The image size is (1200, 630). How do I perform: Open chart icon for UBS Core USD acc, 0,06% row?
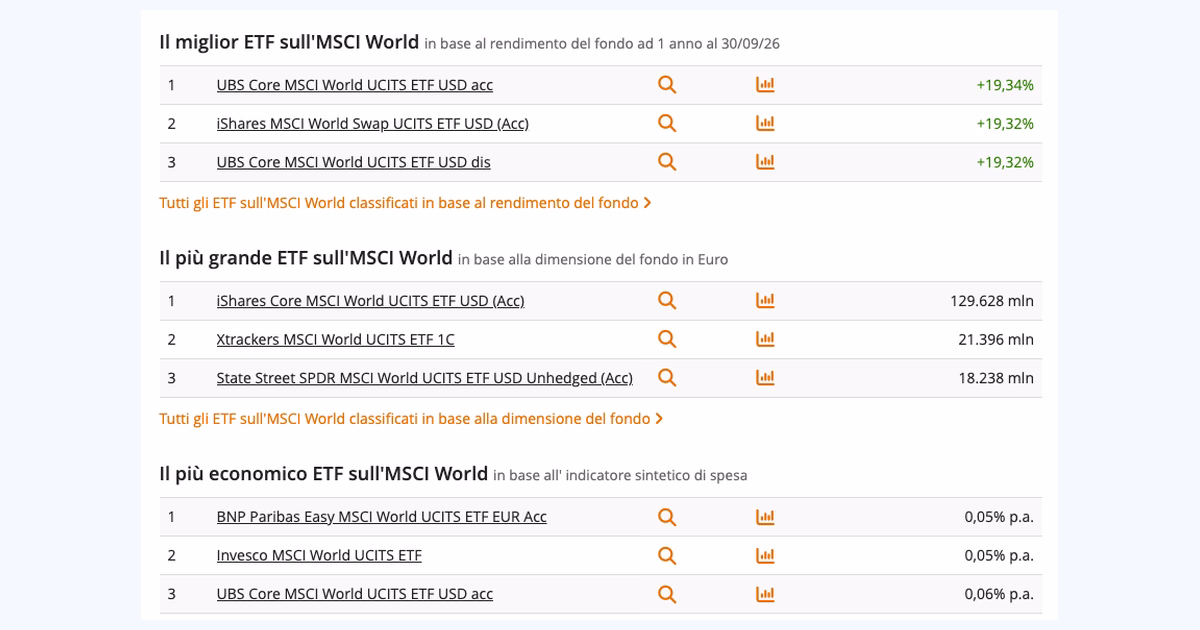pyautogui.click(x=765, y=594)
